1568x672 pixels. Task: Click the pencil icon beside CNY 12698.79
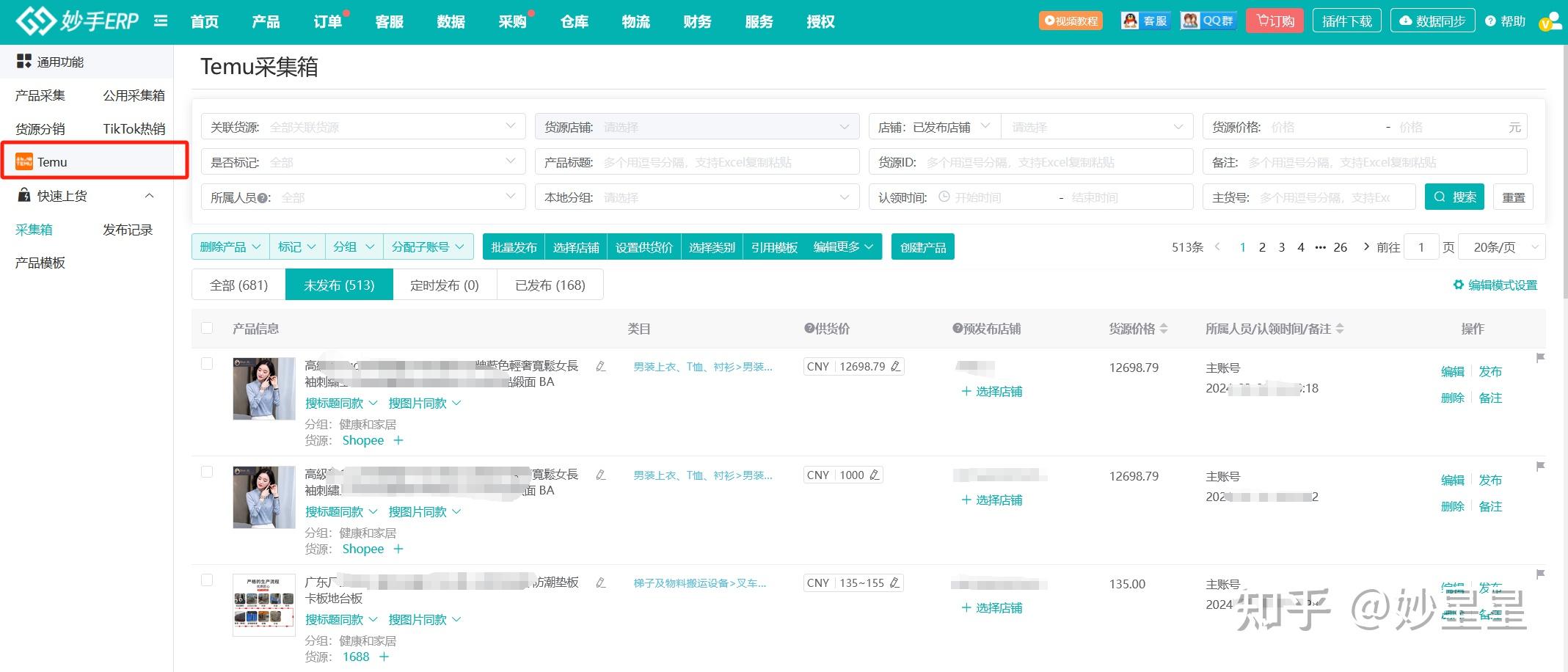tap(896, 366)
